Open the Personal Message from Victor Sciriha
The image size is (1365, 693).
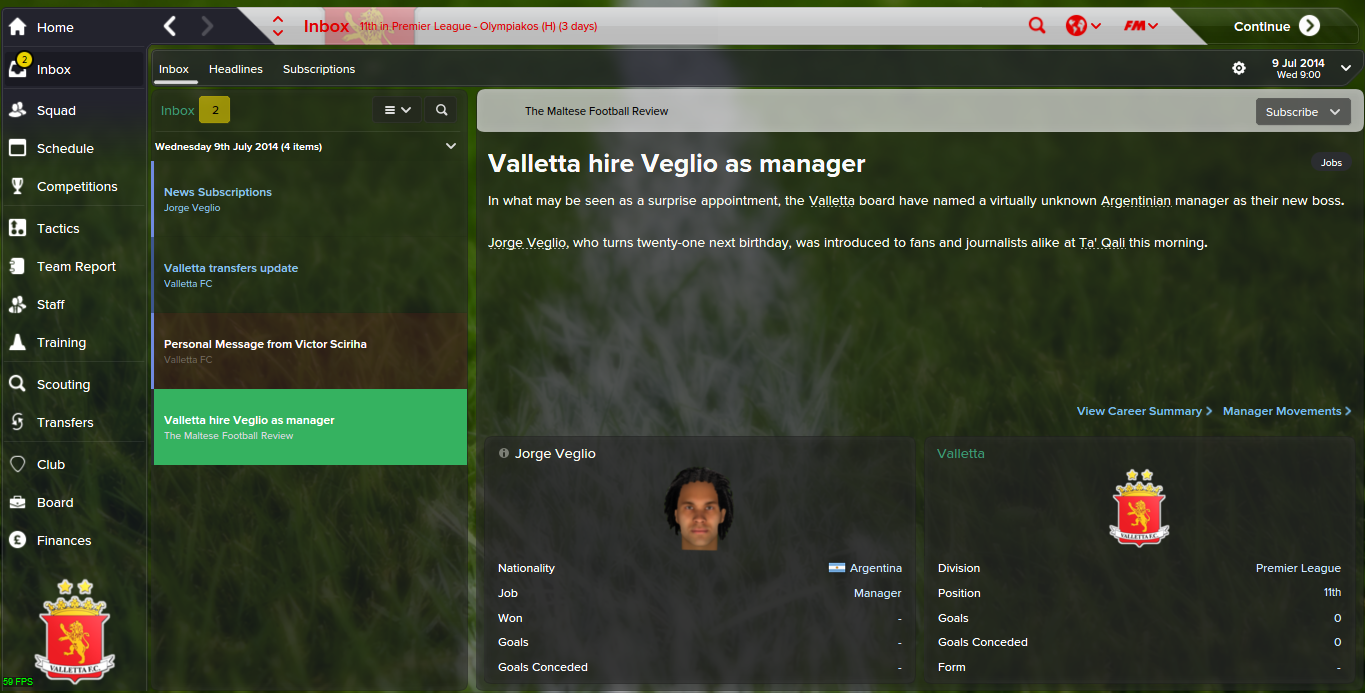click(310, 351)
